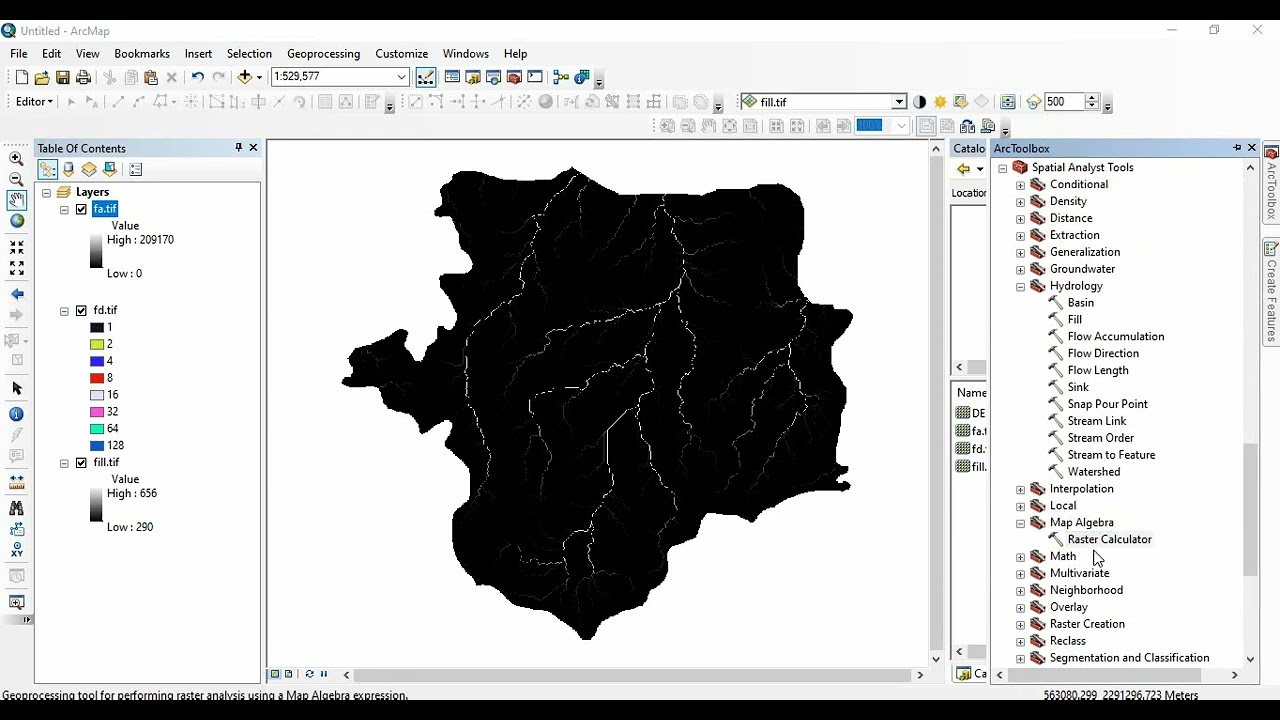Toggle fa.tif layer visibility checkbox
The image size is (1280, 720).
click(81, 209)
